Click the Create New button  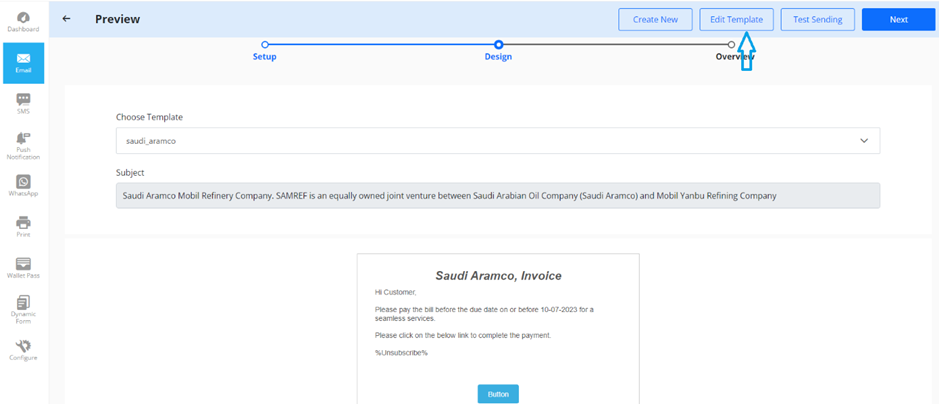click(x=655, y=19)
